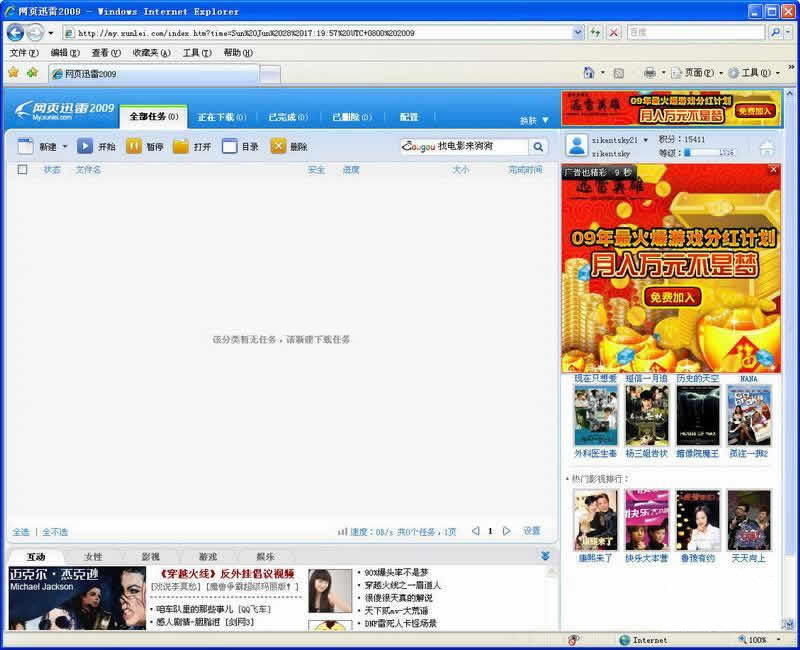Click the 新建 (New) task icon

point(26,146)
